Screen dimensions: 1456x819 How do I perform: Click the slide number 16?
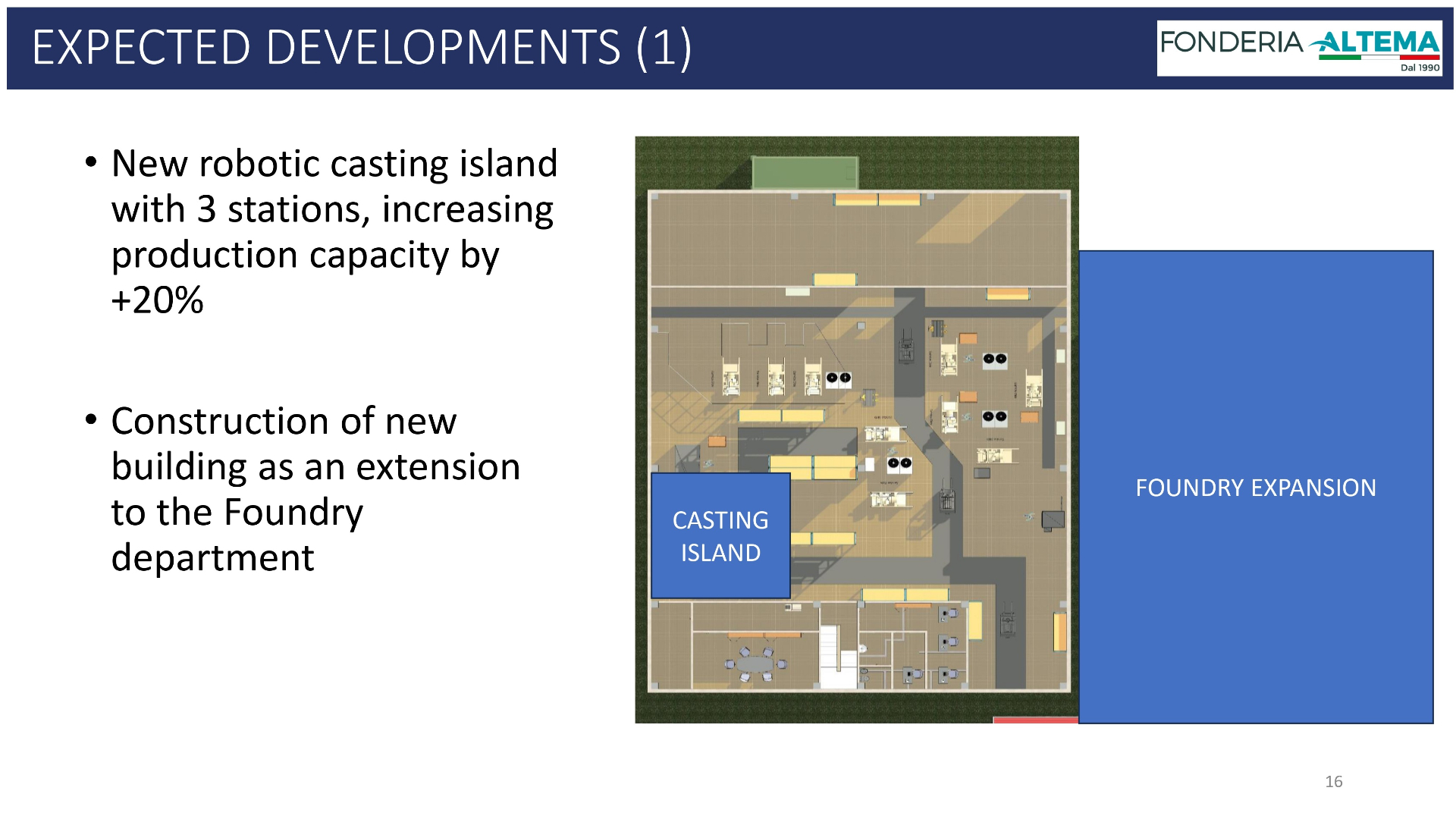pos(1333,781)
